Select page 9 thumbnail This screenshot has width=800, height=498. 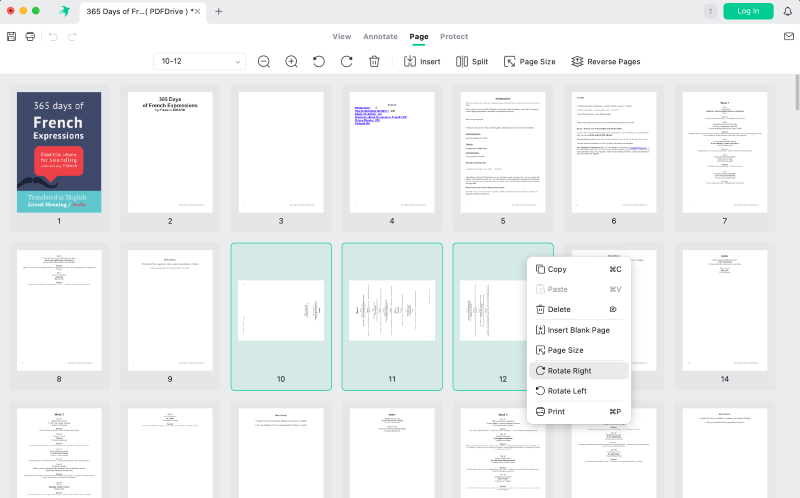coord(170,310)
